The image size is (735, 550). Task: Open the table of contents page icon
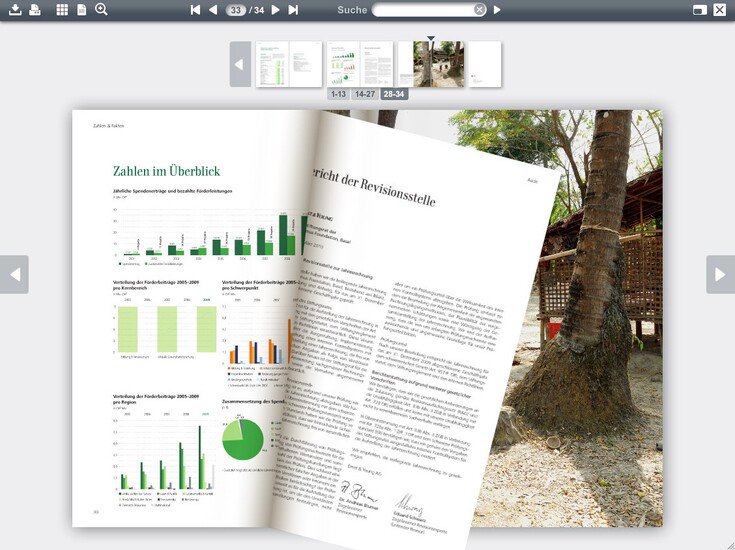(82, 10)
